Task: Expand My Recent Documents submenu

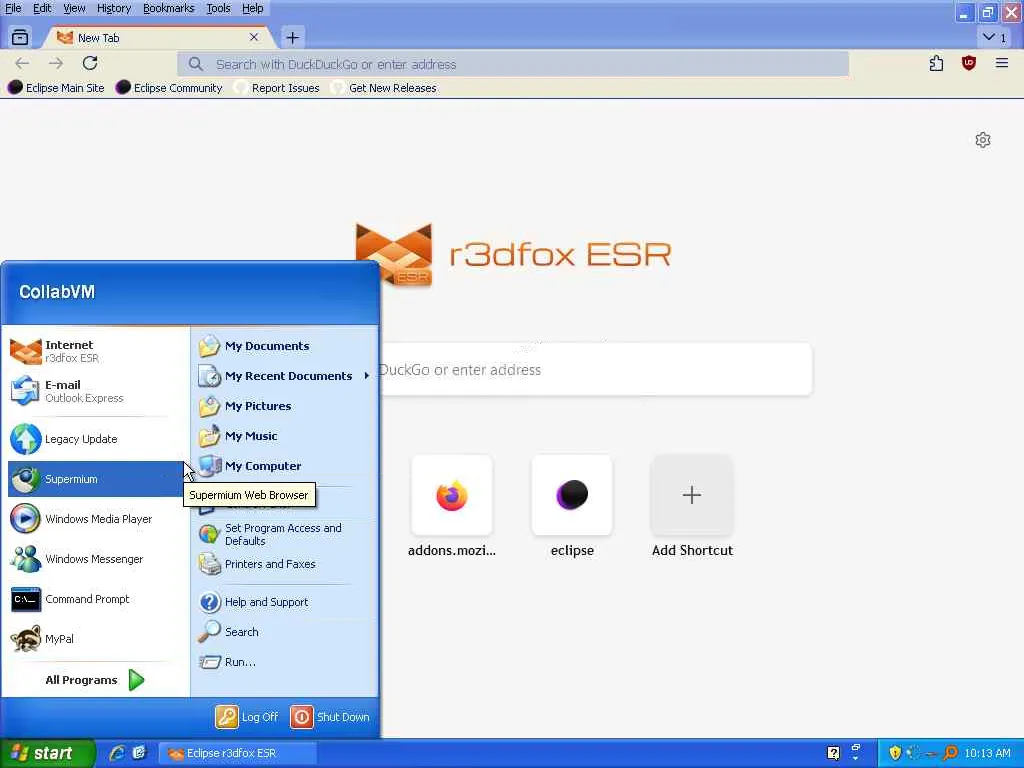Action: (x=285, y=376)
